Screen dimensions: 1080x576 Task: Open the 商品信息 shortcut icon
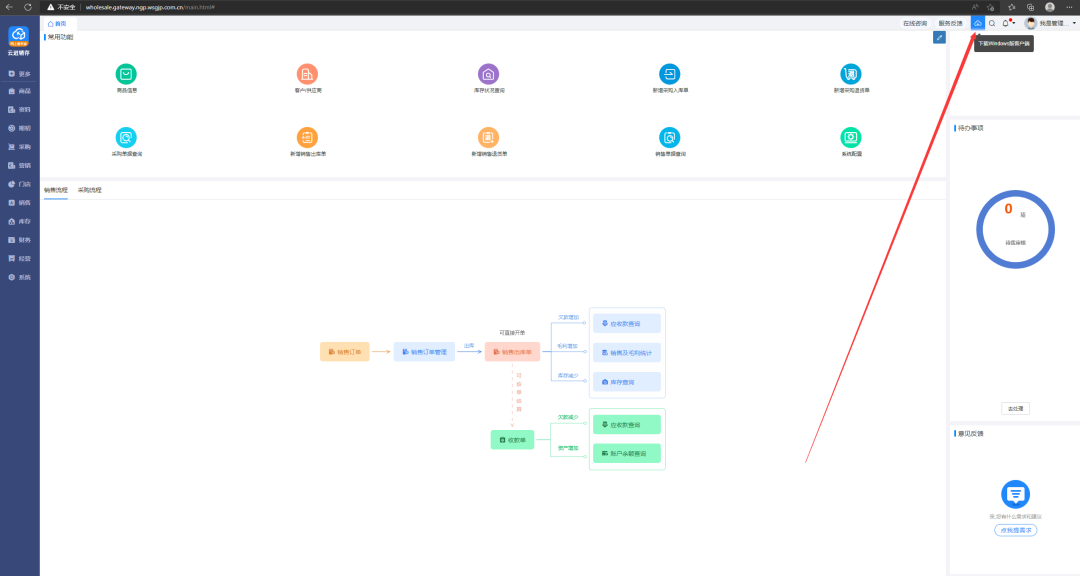pos(126,74)
